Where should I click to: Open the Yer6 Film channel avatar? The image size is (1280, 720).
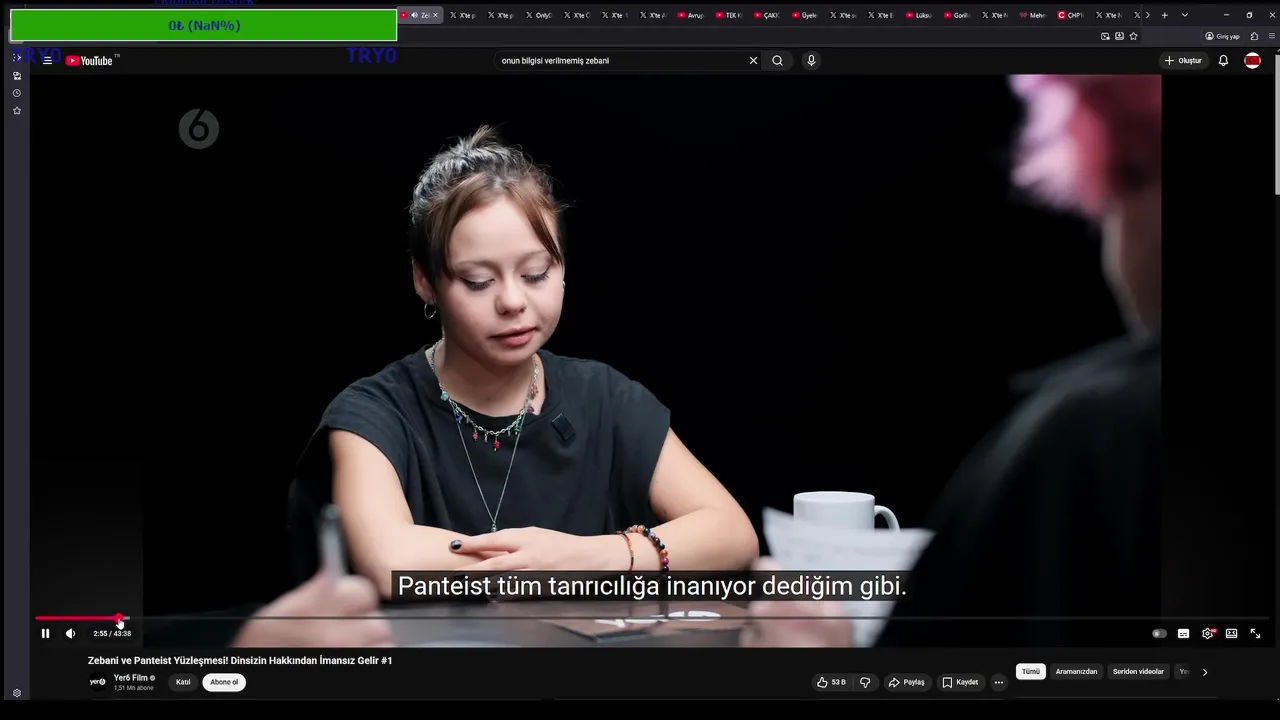tap(98, 682)
